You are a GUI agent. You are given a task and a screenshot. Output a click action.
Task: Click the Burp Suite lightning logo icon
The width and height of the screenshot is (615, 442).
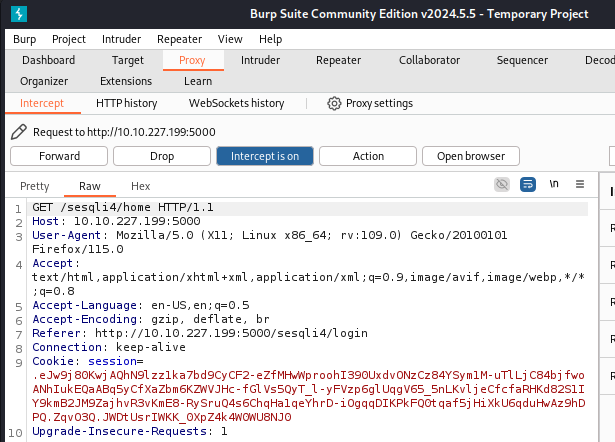click(x=19, y=14)
